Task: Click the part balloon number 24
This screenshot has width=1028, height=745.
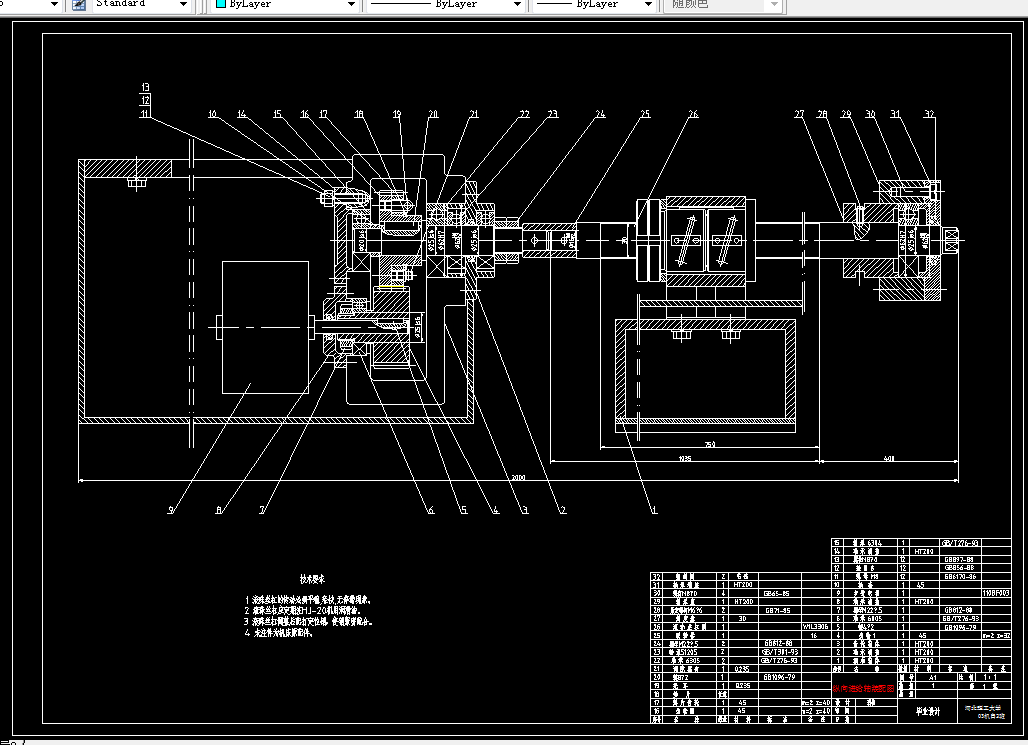Action: click(x=601, y=113)
